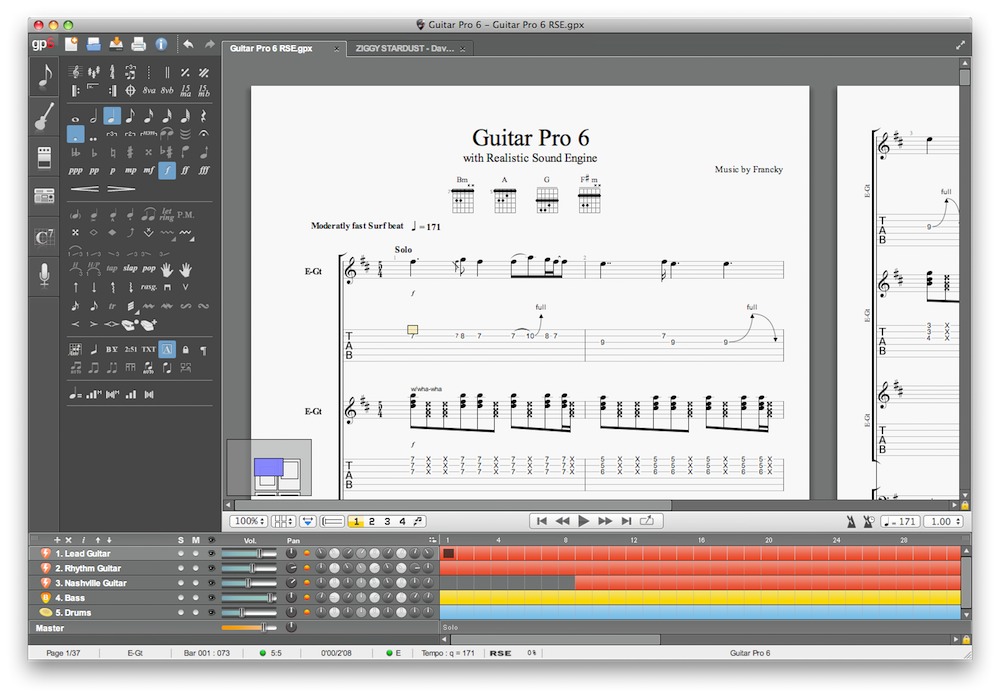Apply the 8va octave marking
The width and height of the screenshot is (1000, 698).
[149, 91]
